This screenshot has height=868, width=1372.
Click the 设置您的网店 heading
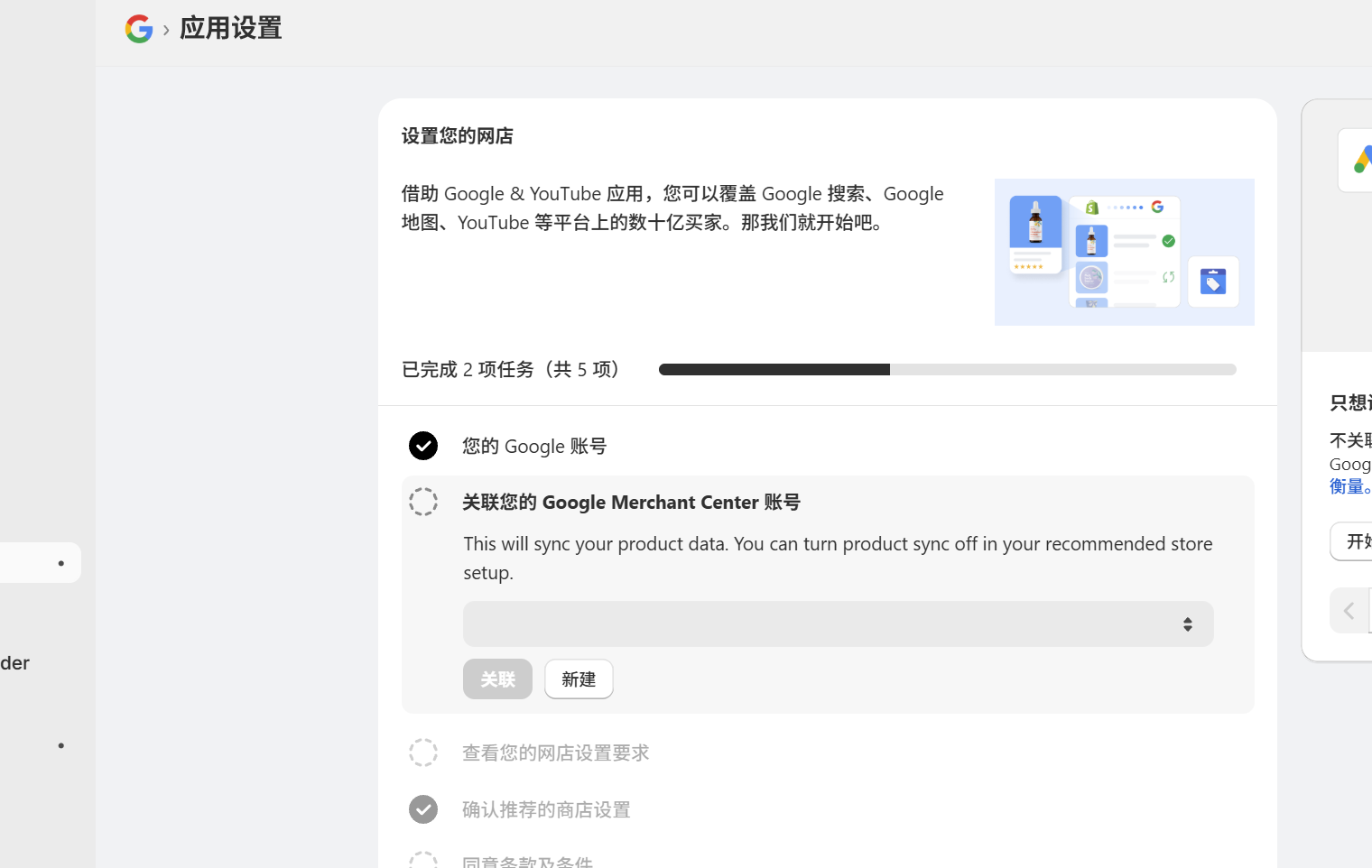(x=458, y=136)
